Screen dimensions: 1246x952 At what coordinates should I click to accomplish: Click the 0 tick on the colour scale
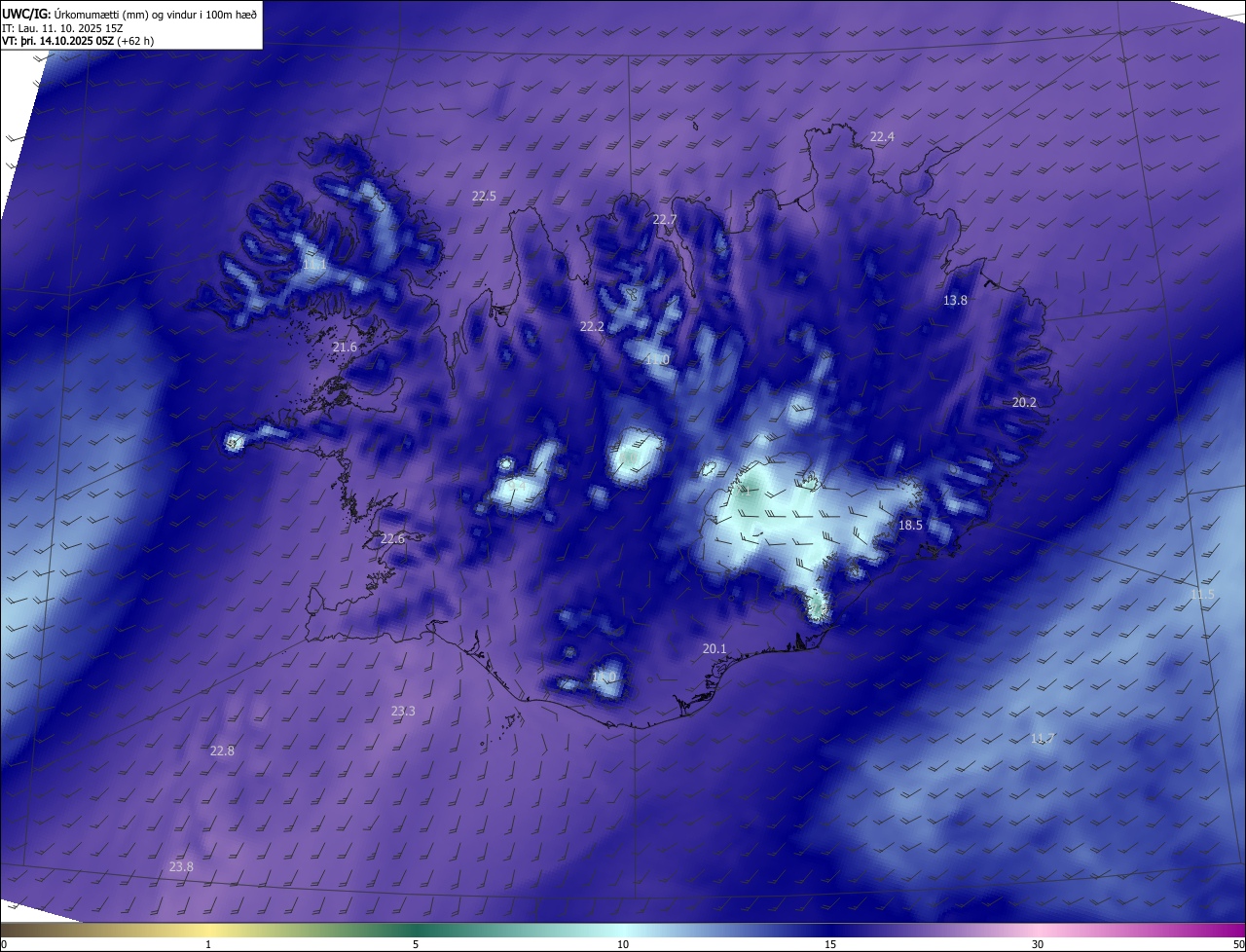3,945
